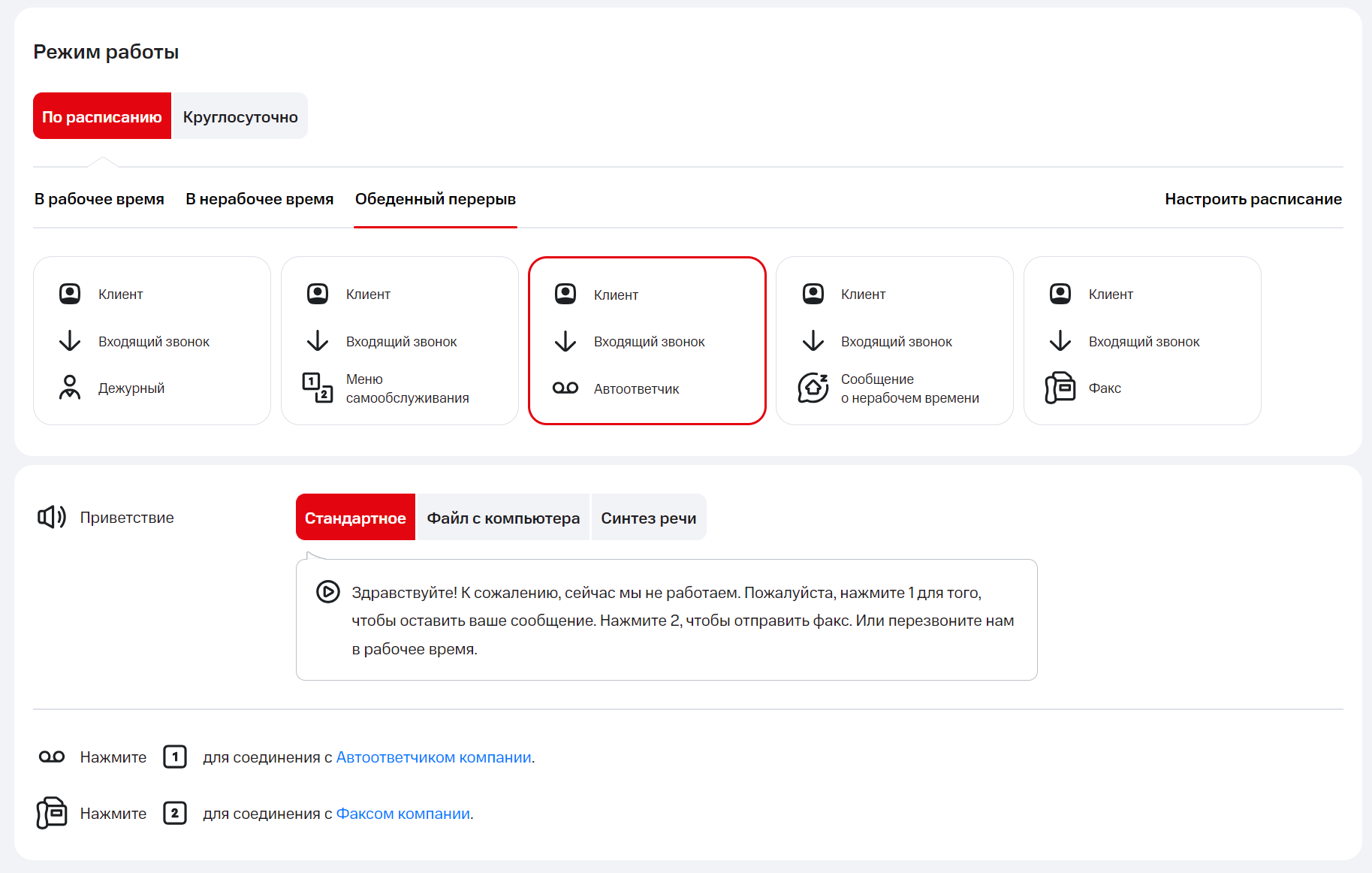This screenshot has height=873, width=1372.
Task: Click the voicemail icon in Автоответчик card
Action: 565,388
